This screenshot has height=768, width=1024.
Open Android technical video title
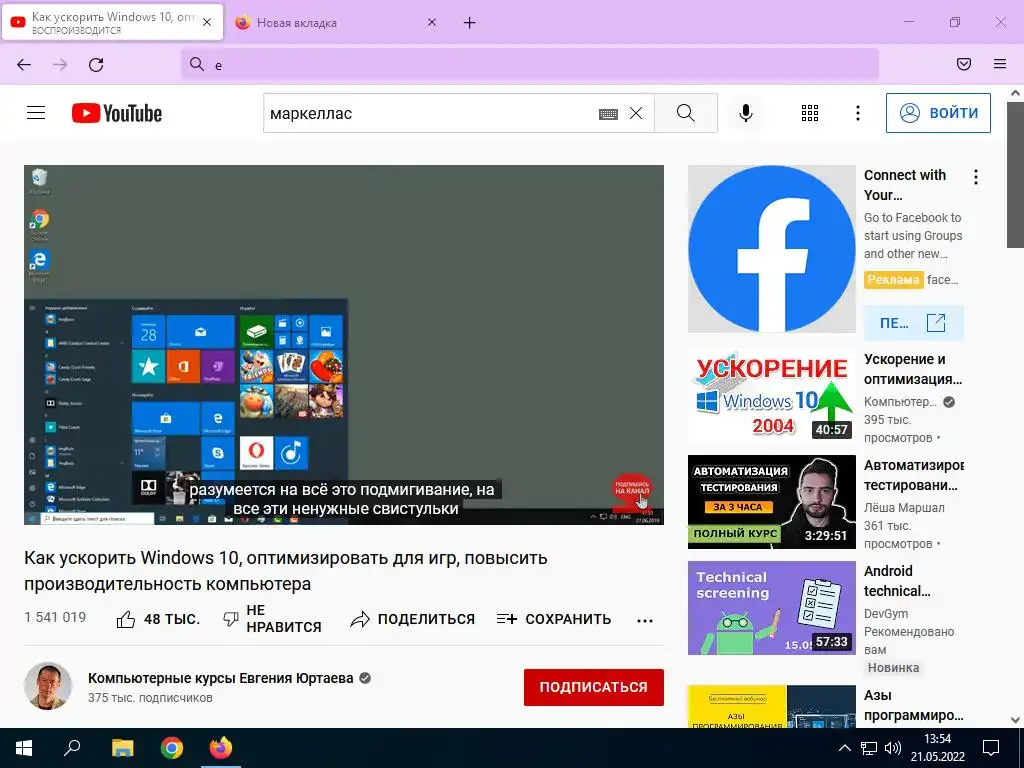coord(897,581)
